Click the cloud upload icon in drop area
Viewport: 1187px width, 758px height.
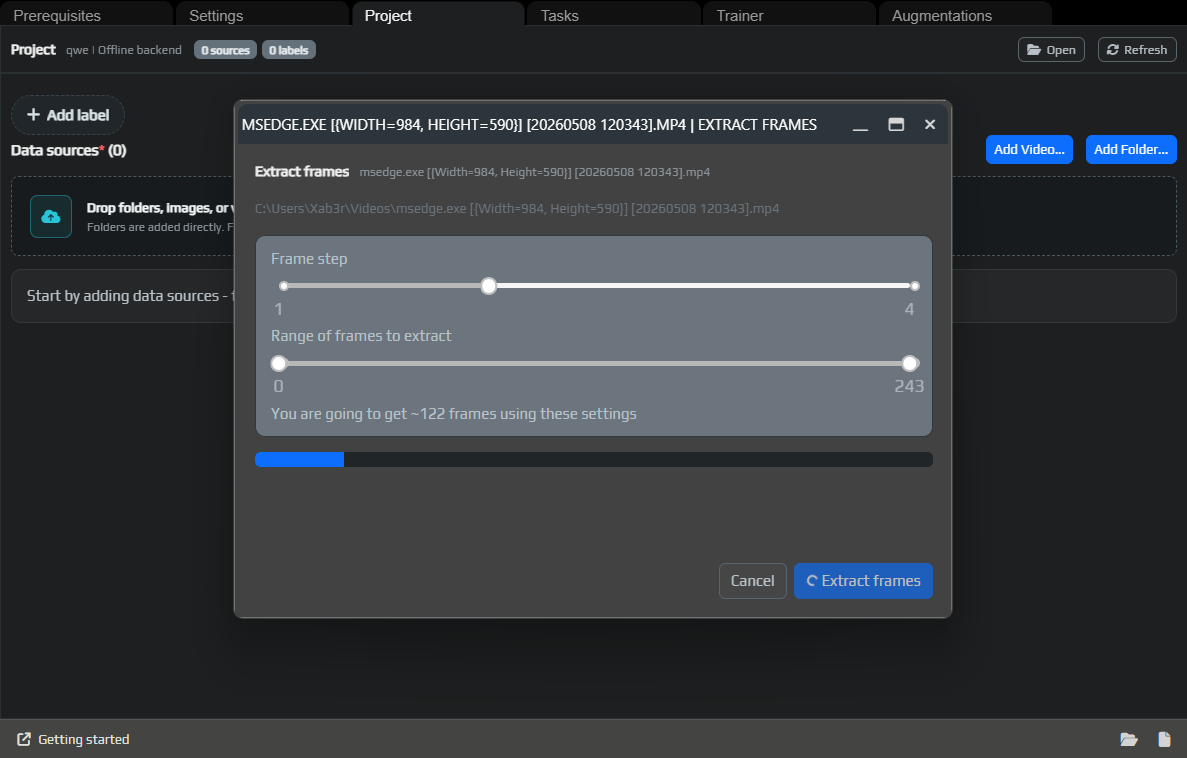click(x=51, y=217)
